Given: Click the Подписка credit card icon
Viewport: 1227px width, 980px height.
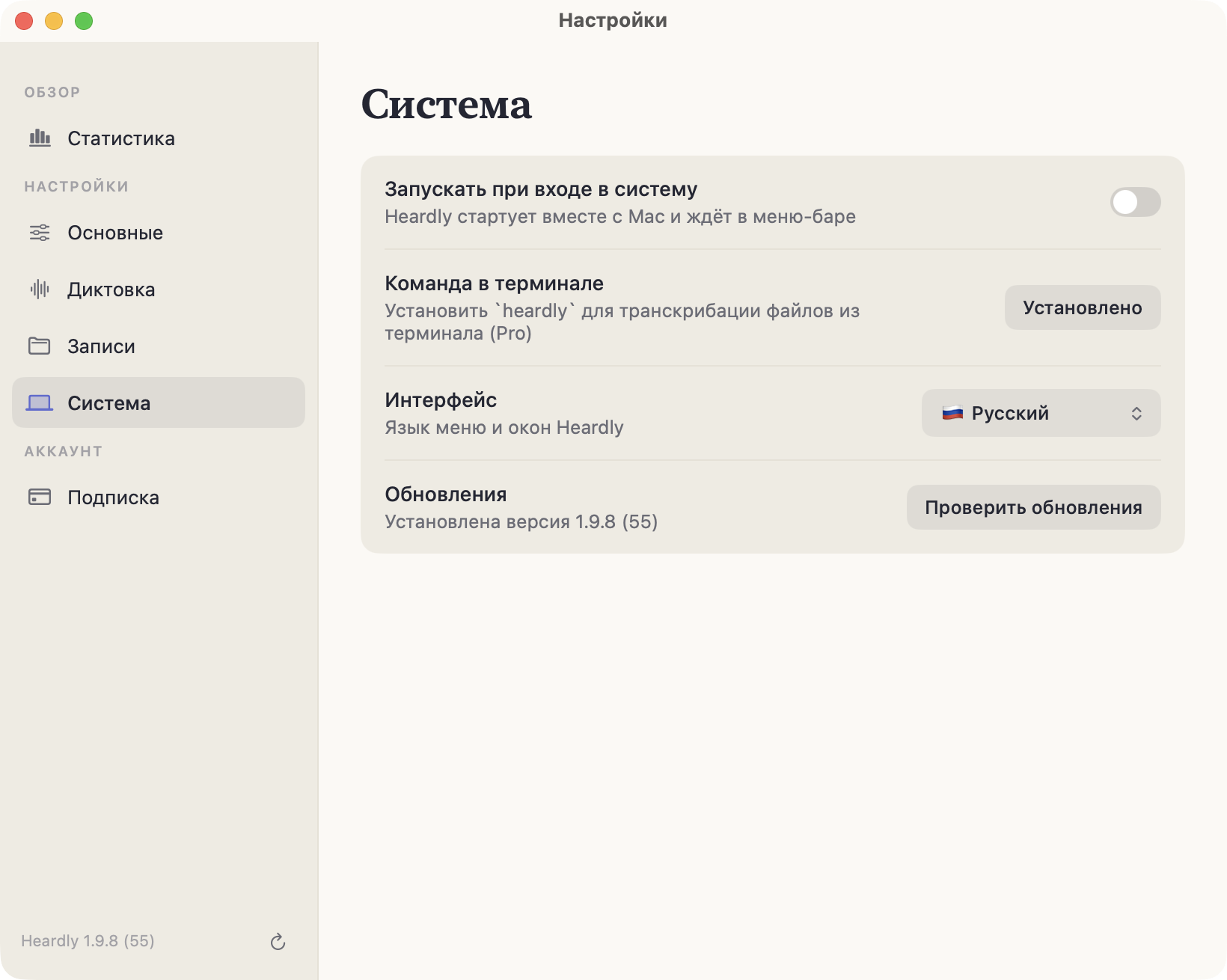Looking at the screenshot, I should [40, 497].
